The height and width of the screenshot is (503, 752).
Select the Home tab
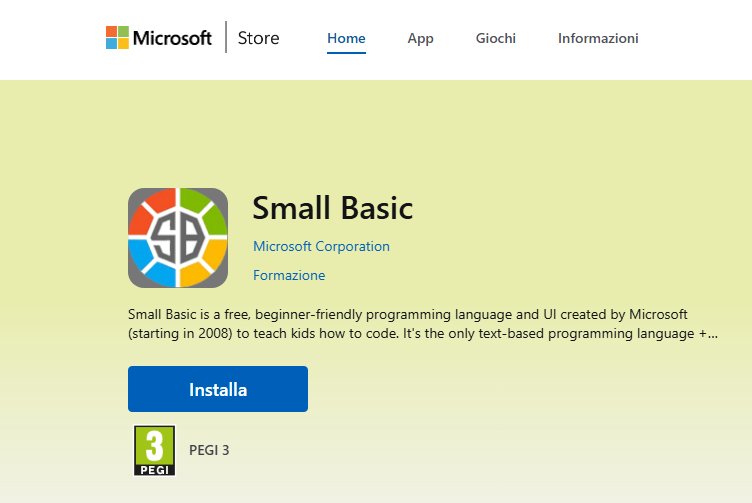tap(346, 38)
